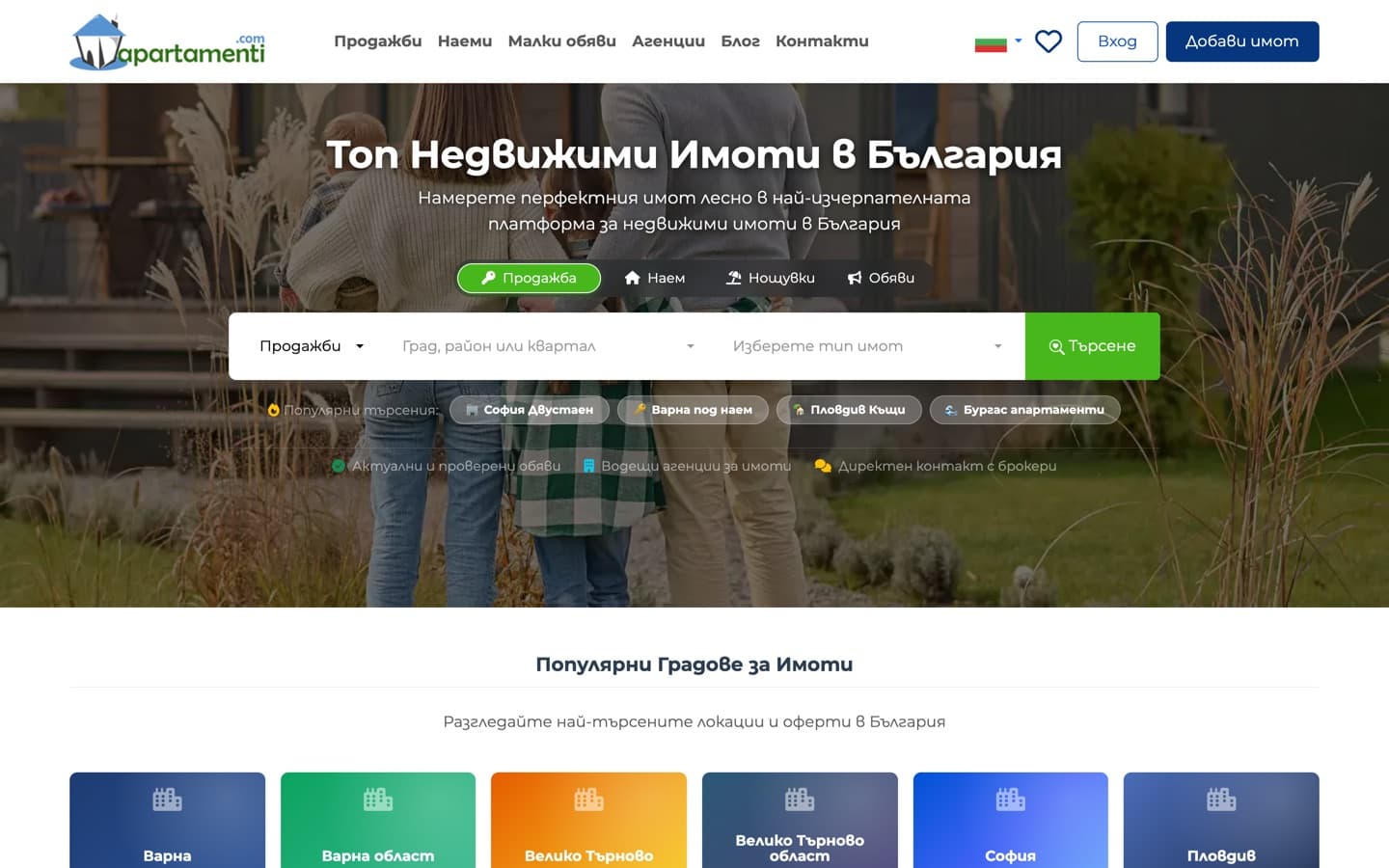
Task: Click the Директен контакт с брокери text
Action: tap(947, 466)
